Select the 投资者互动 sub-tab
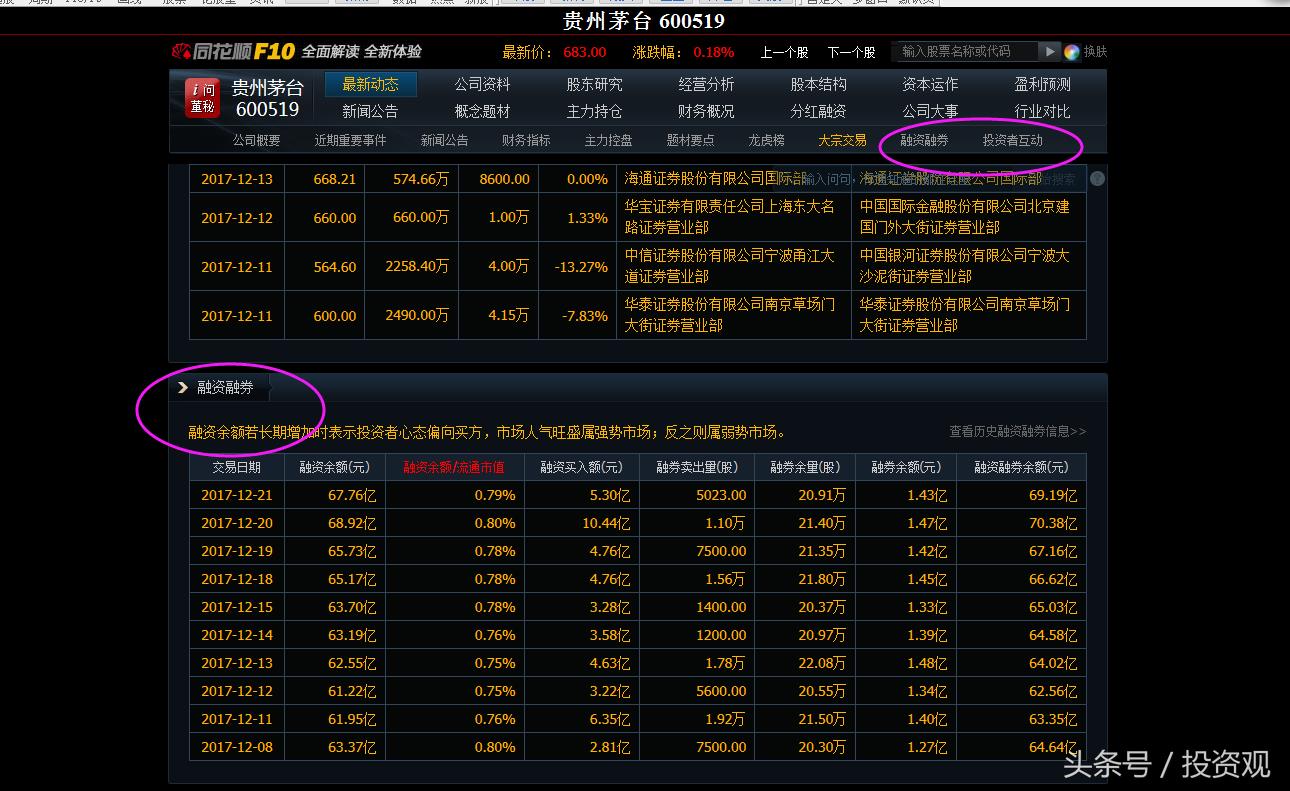This screenshot has width=1290, height=791. coord(1012,140)
